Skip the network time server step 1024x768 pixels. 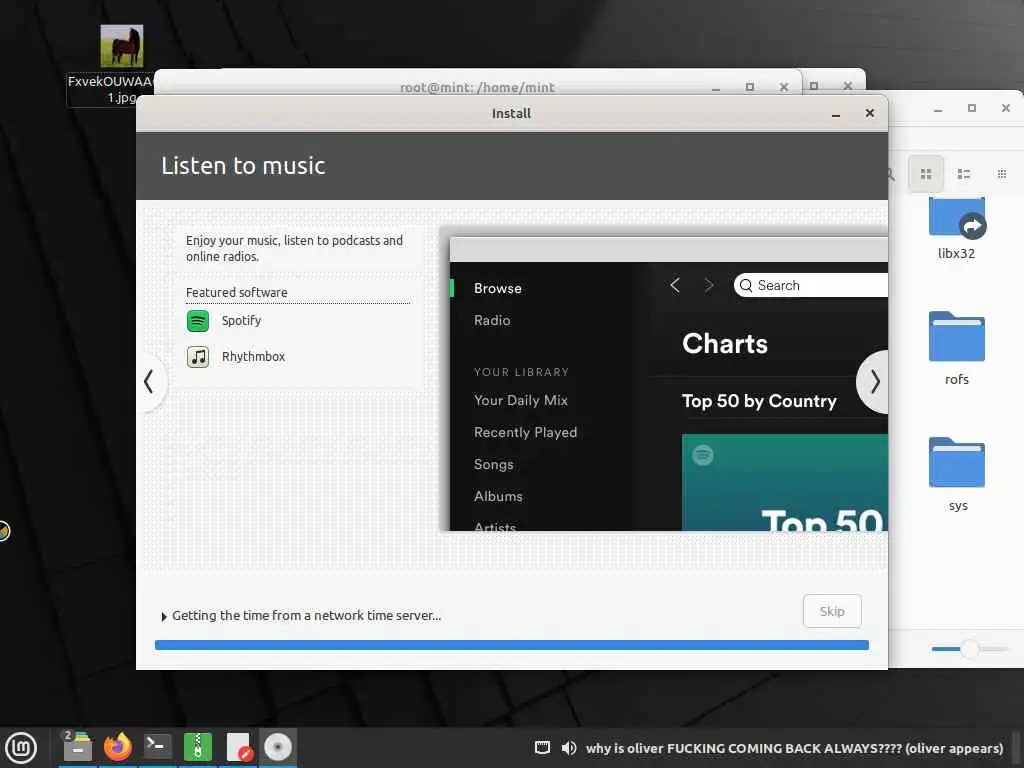[832, 611]
